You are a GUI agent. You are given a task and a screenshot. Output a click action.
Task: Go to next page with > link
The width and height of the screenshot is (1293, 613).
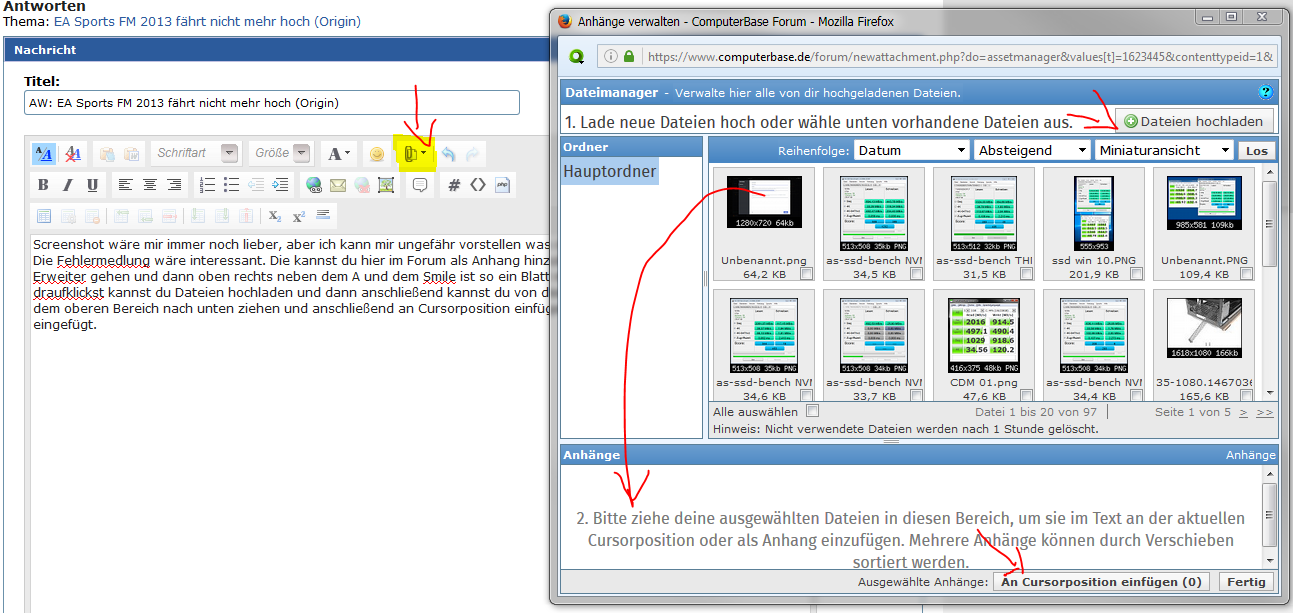click(x=1243, y=412)
